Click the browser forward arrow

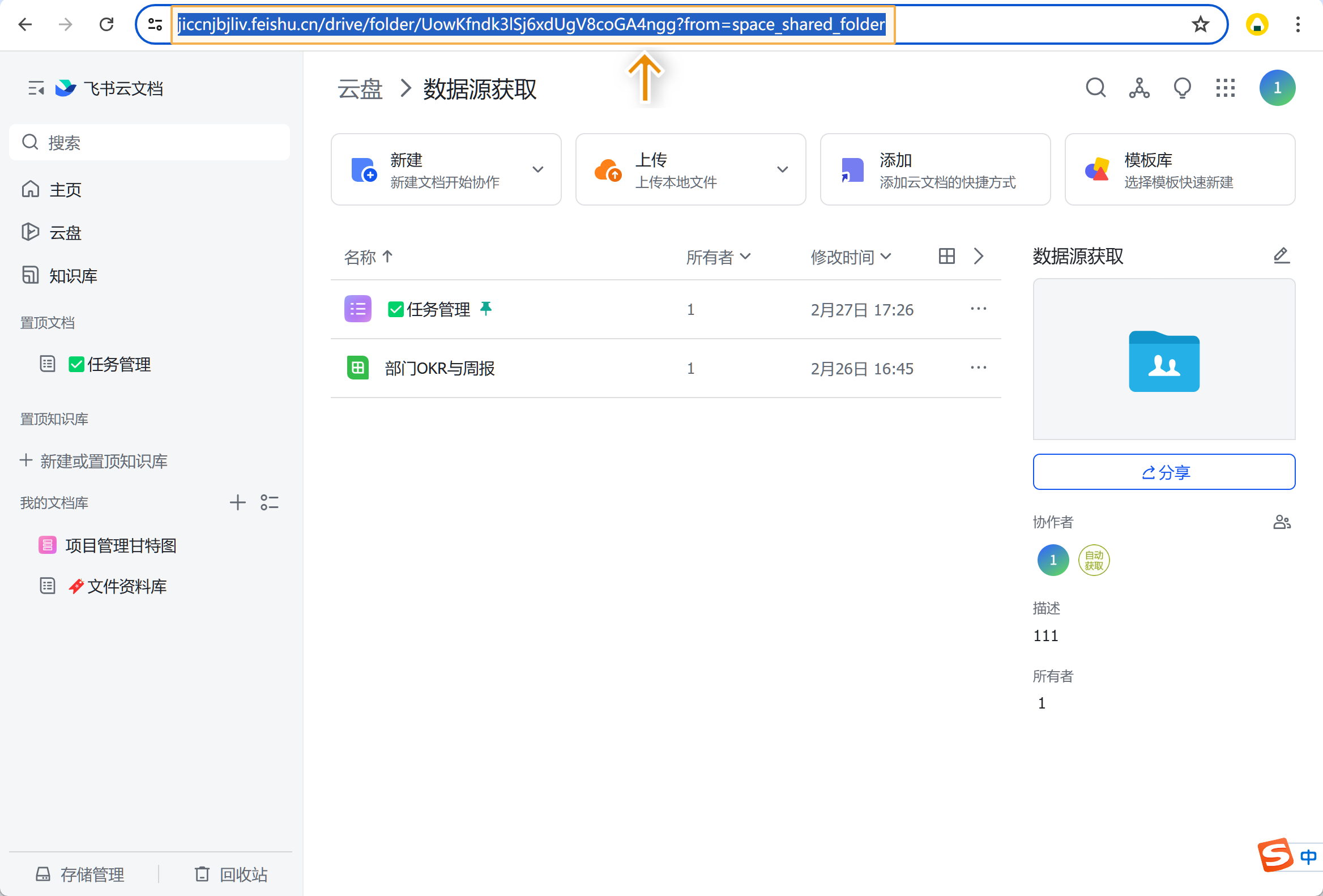(x=66, y=24)
